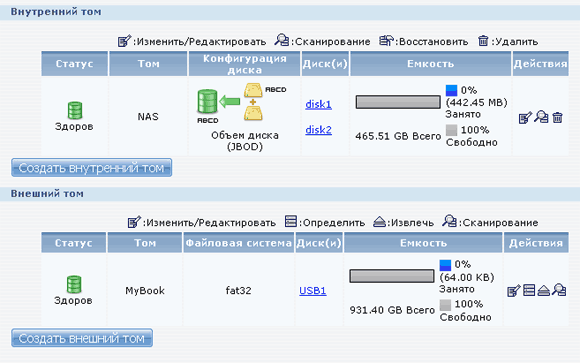Click 'Файловая система' column header
The height and width of the screenshot is (363, 580).
point(239,243)
